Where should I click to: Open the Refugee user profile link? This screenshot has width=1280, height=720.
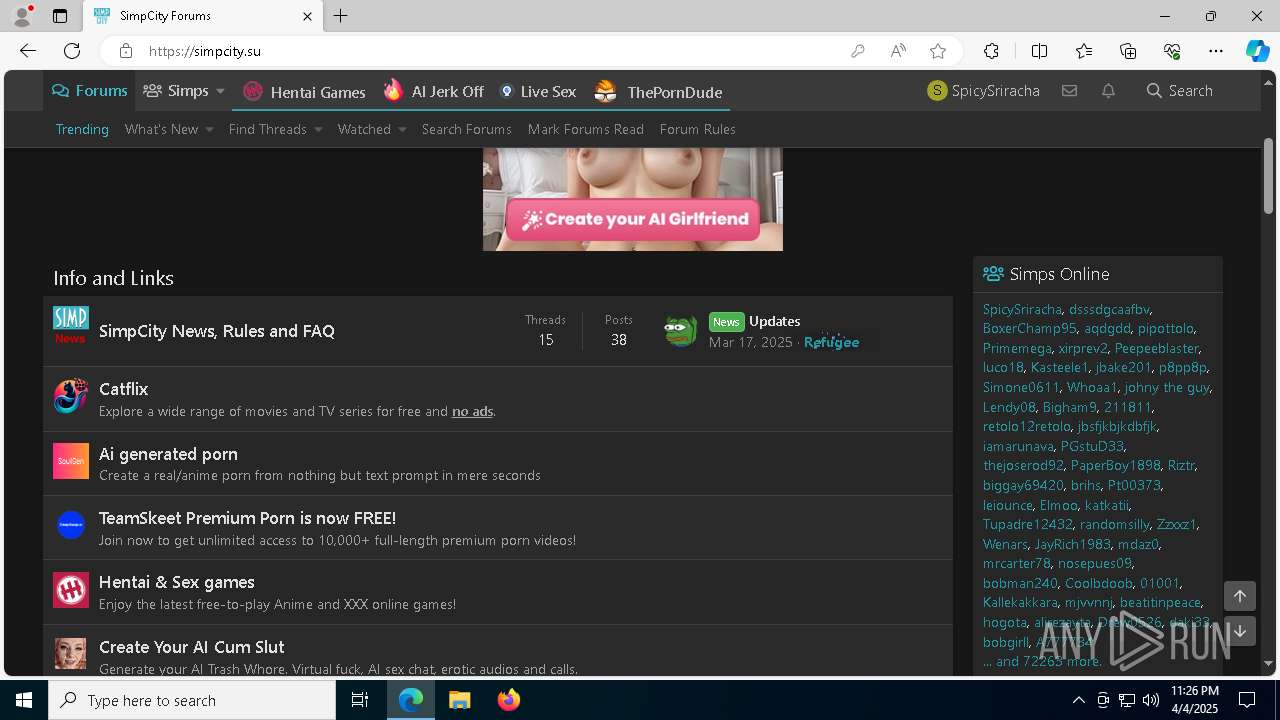pyautogui.click(x=831, y=342)
